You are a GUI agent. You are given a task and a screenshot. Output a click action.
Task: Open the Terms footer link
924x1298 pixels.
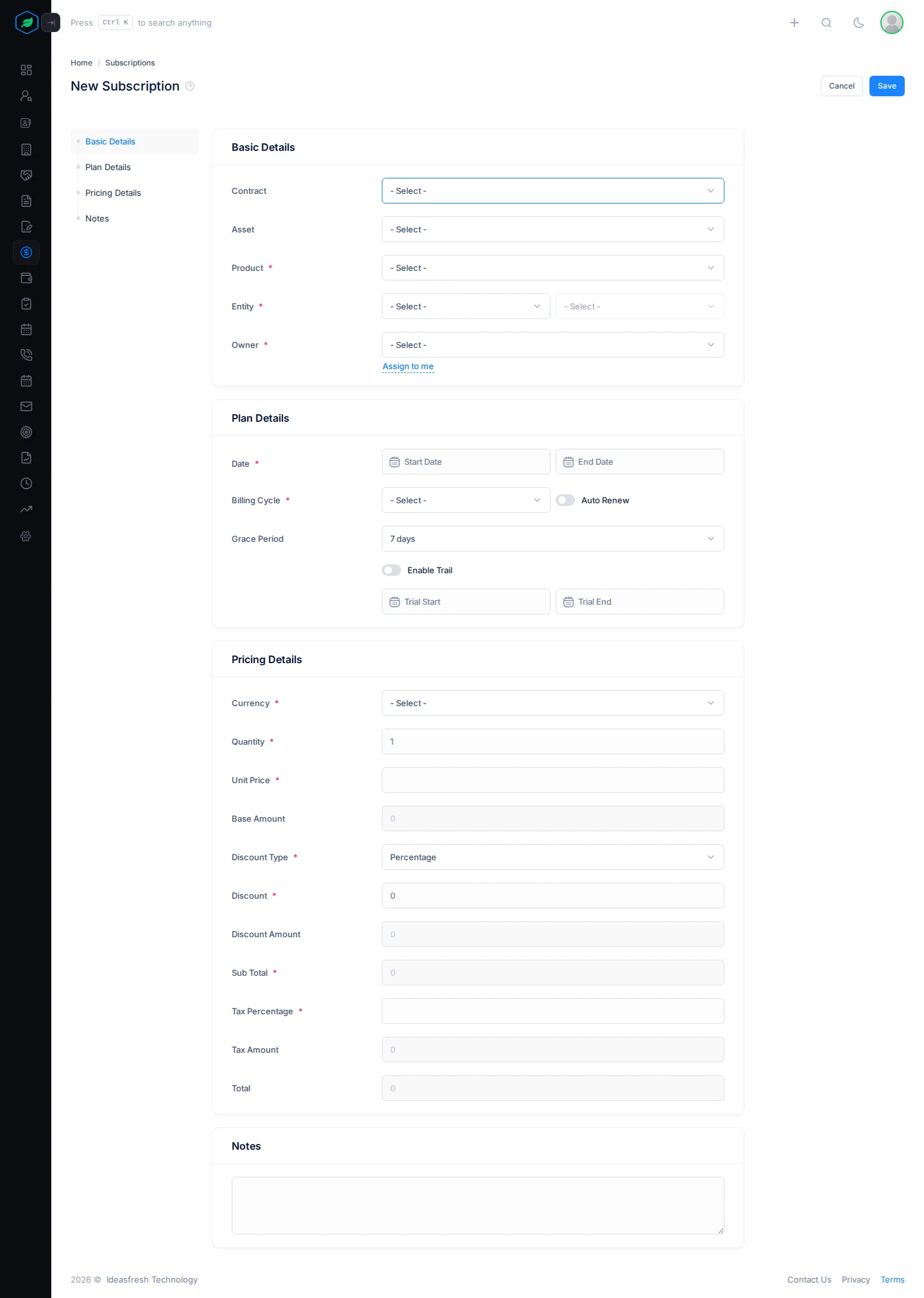tap(893, 1279)
